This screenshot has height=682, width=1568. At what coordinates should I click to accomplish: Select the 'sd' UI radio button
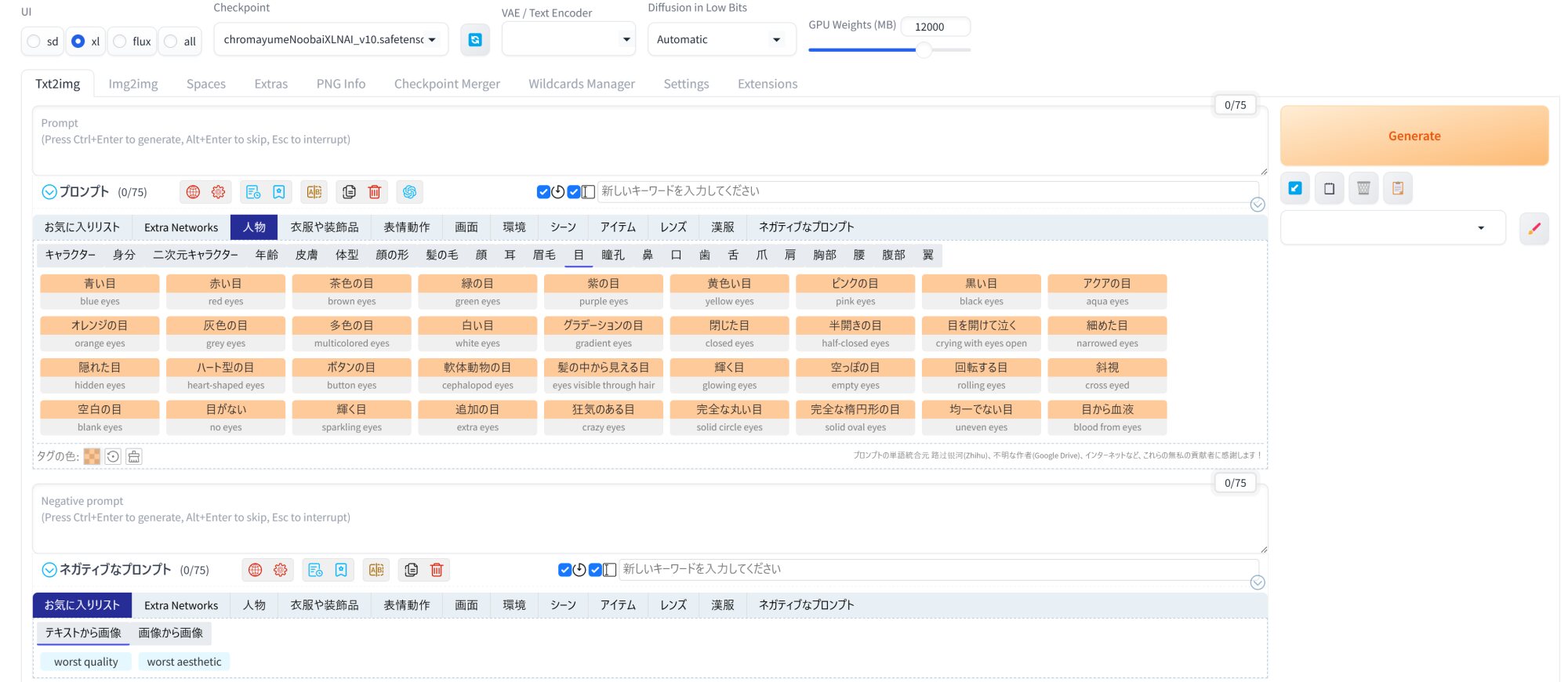click(x=34, y=42)
